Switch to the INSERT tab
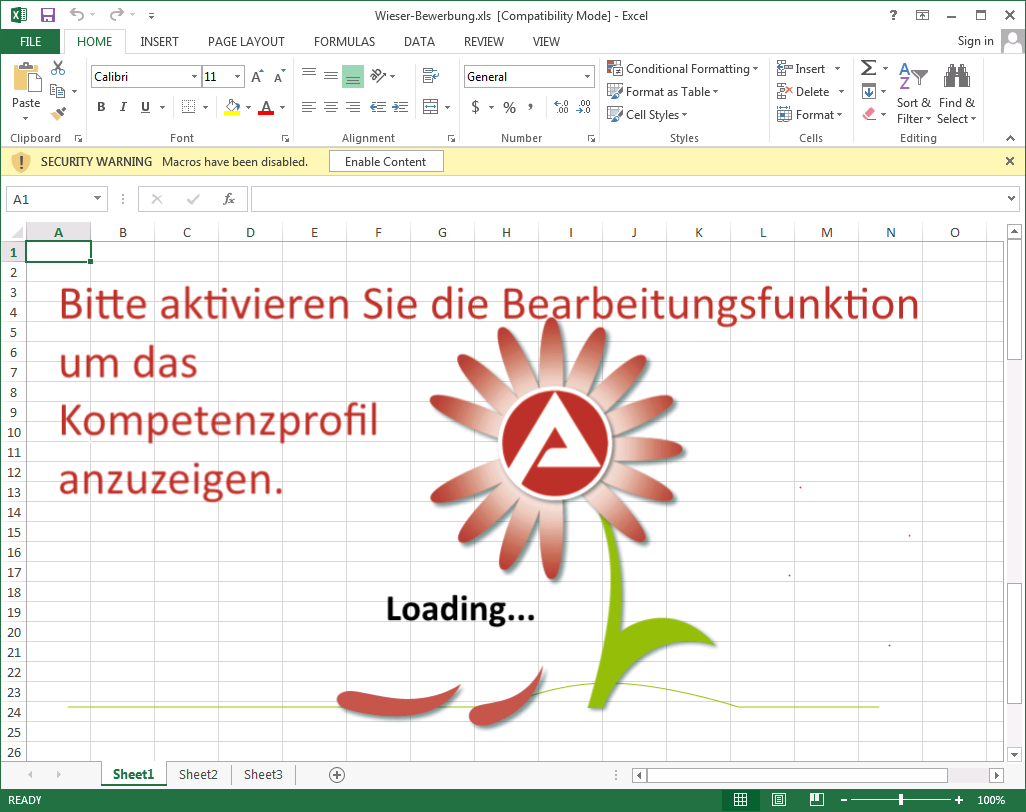This screenshot has width=1026, height=812. coord(159,41)
